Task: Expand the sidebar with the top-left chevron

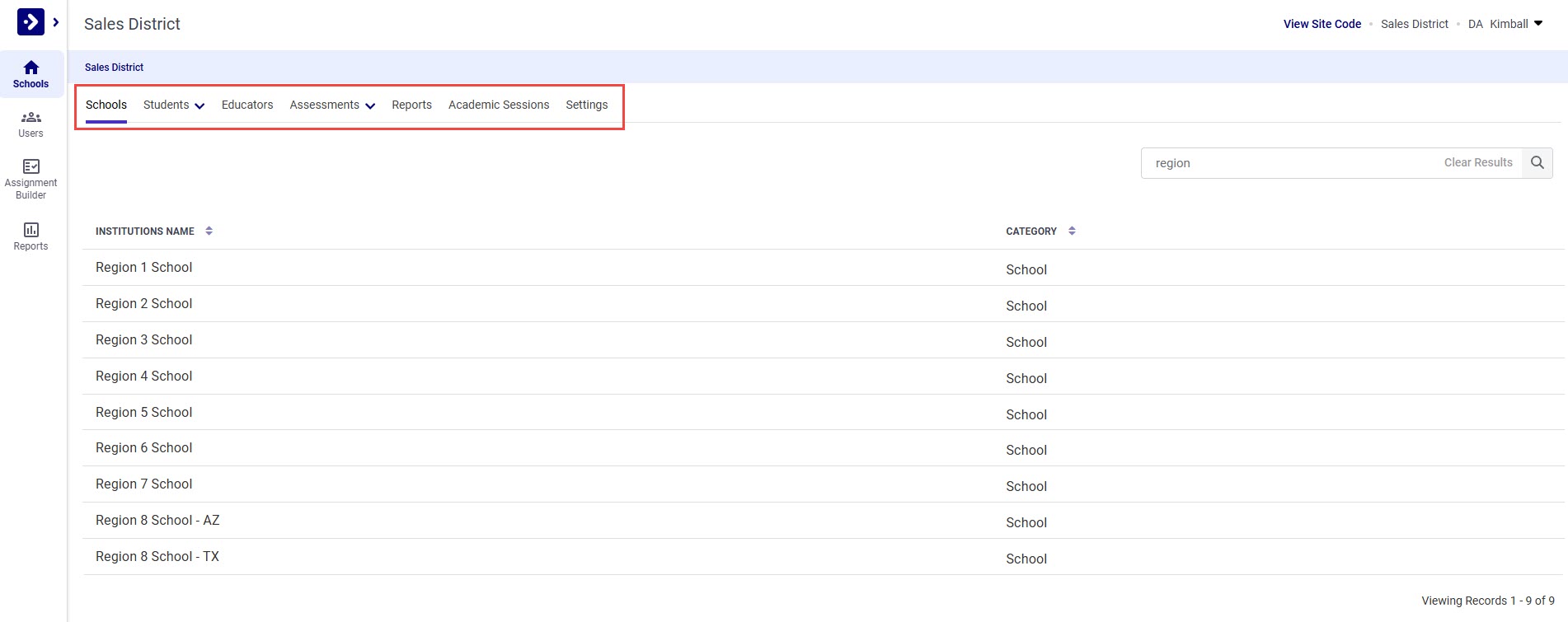Action: pos(56,22)
